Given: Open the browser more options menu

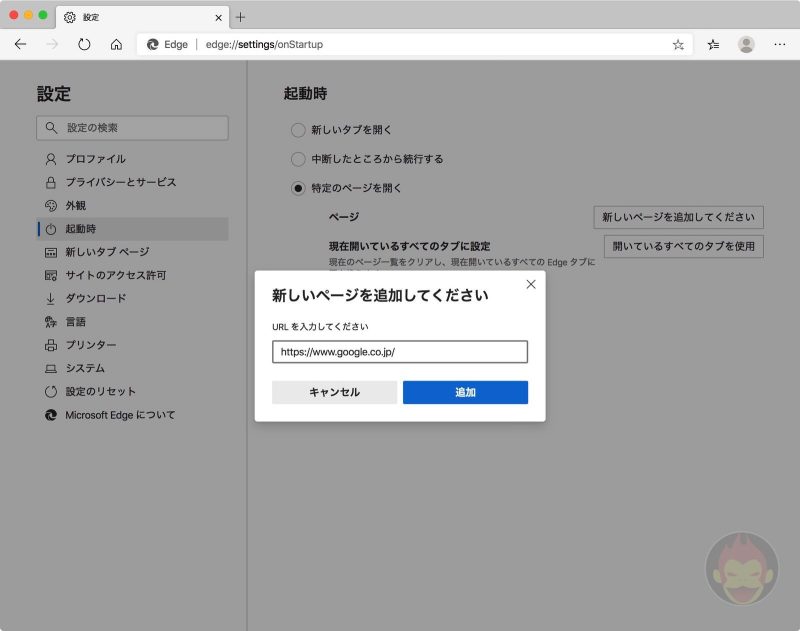Looking at the screenshot, I should [x=780, y=44].
